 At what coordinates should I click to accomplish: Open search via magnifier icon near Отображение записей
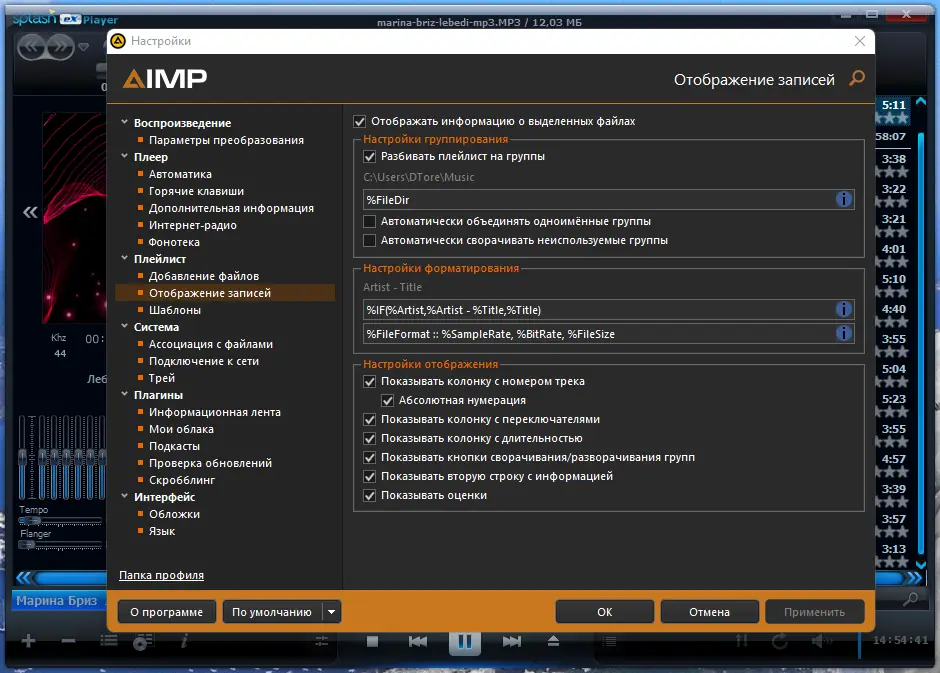[857, 77]
